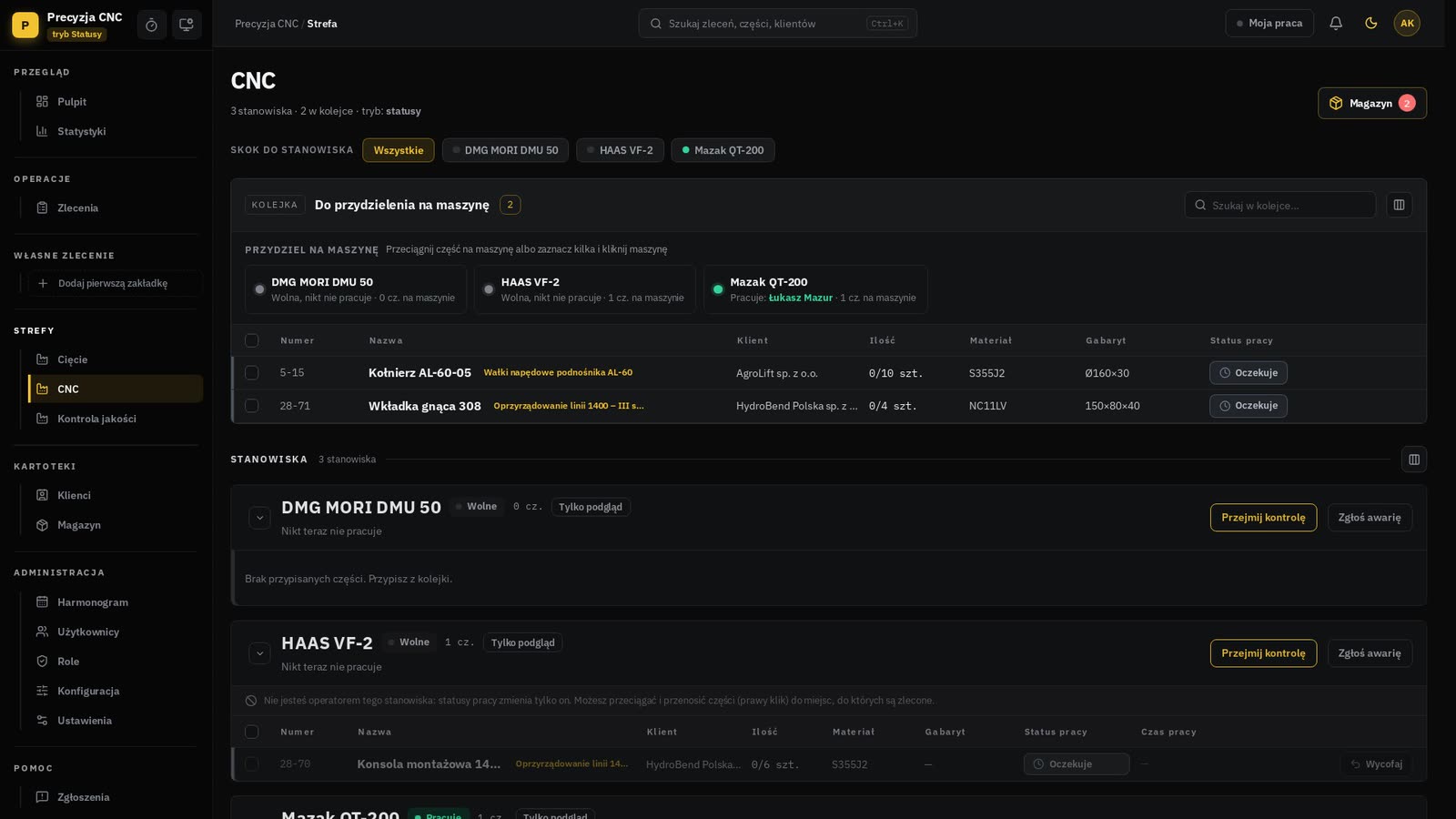The image size is (1456, 819).
Task: Collapse the DMG MORI DMU 50 station
Action: pos(259,518)
